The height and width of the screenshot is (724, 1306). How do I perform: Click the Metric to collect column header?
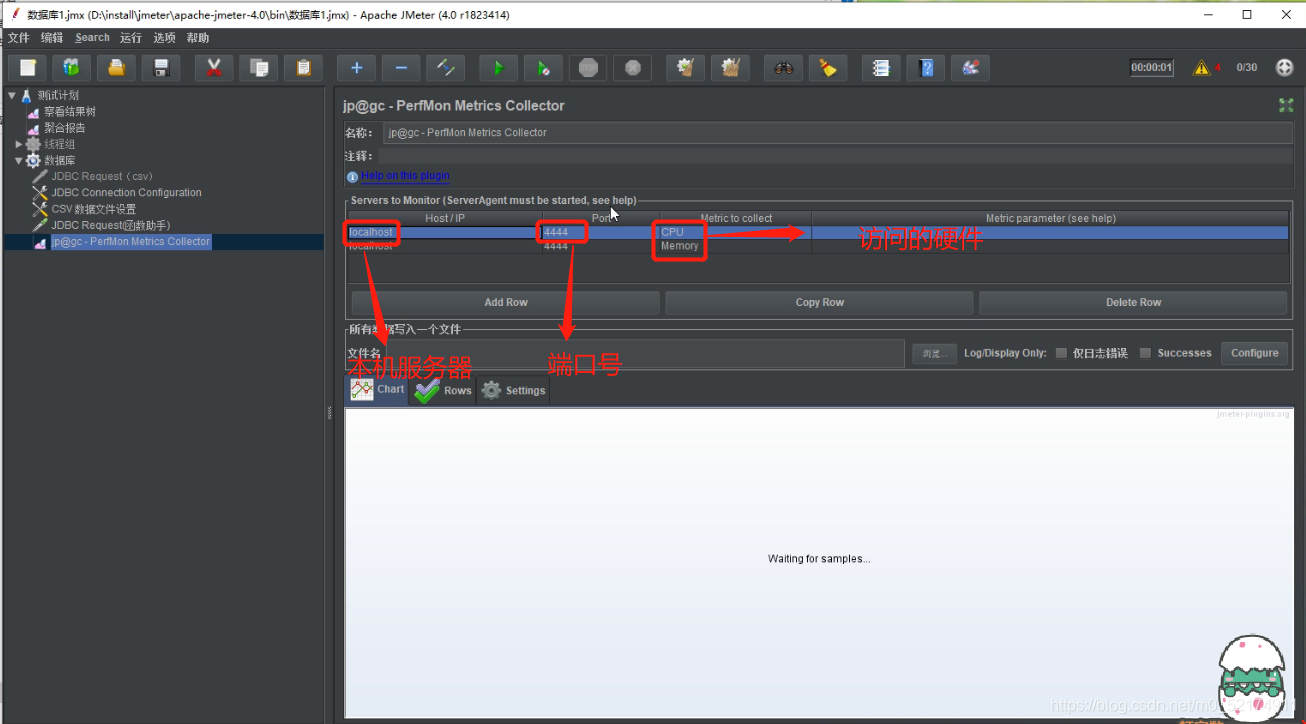coord(735,218)
